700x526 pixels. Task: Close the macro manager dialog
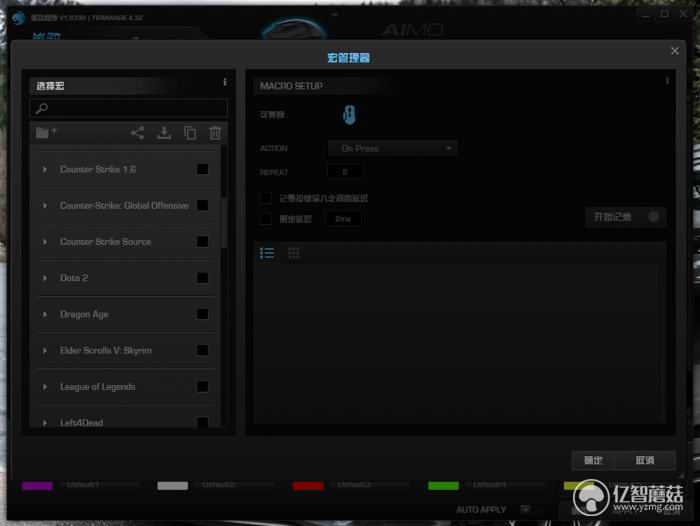point(675,51)
